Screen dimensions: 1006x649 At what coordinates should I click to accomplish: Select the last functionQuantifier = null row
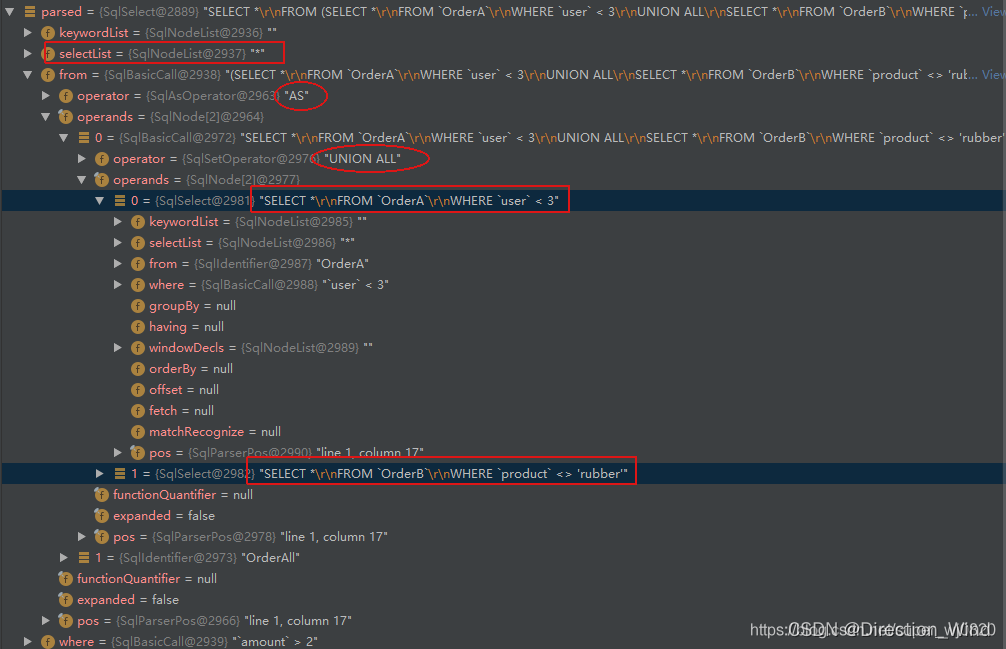(x=503, y=578)
